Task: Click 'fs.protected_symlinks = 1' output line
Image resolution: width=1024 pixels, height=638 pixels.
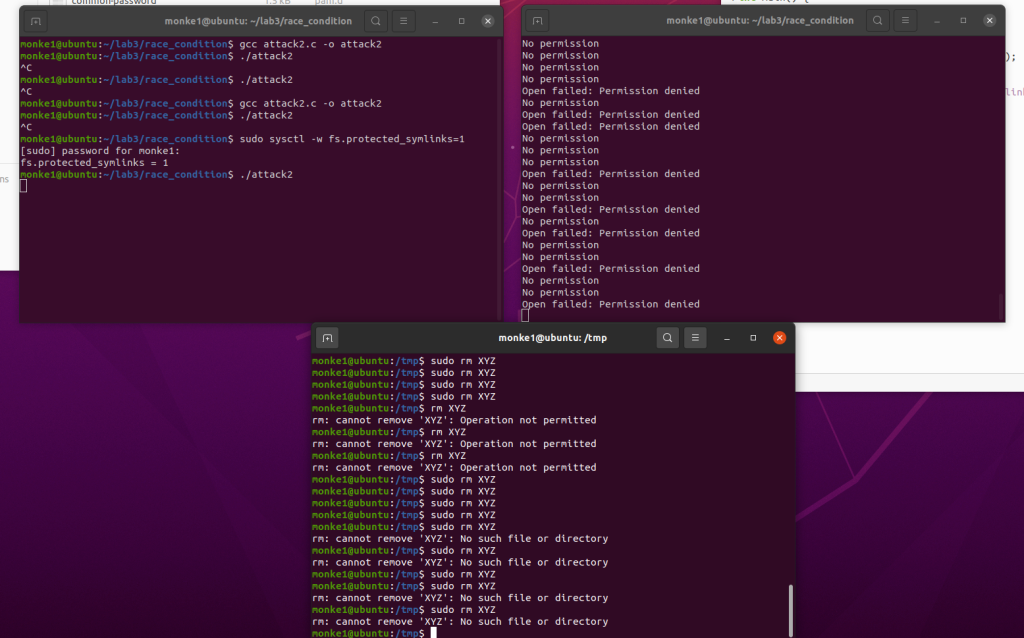Action: 94,163
